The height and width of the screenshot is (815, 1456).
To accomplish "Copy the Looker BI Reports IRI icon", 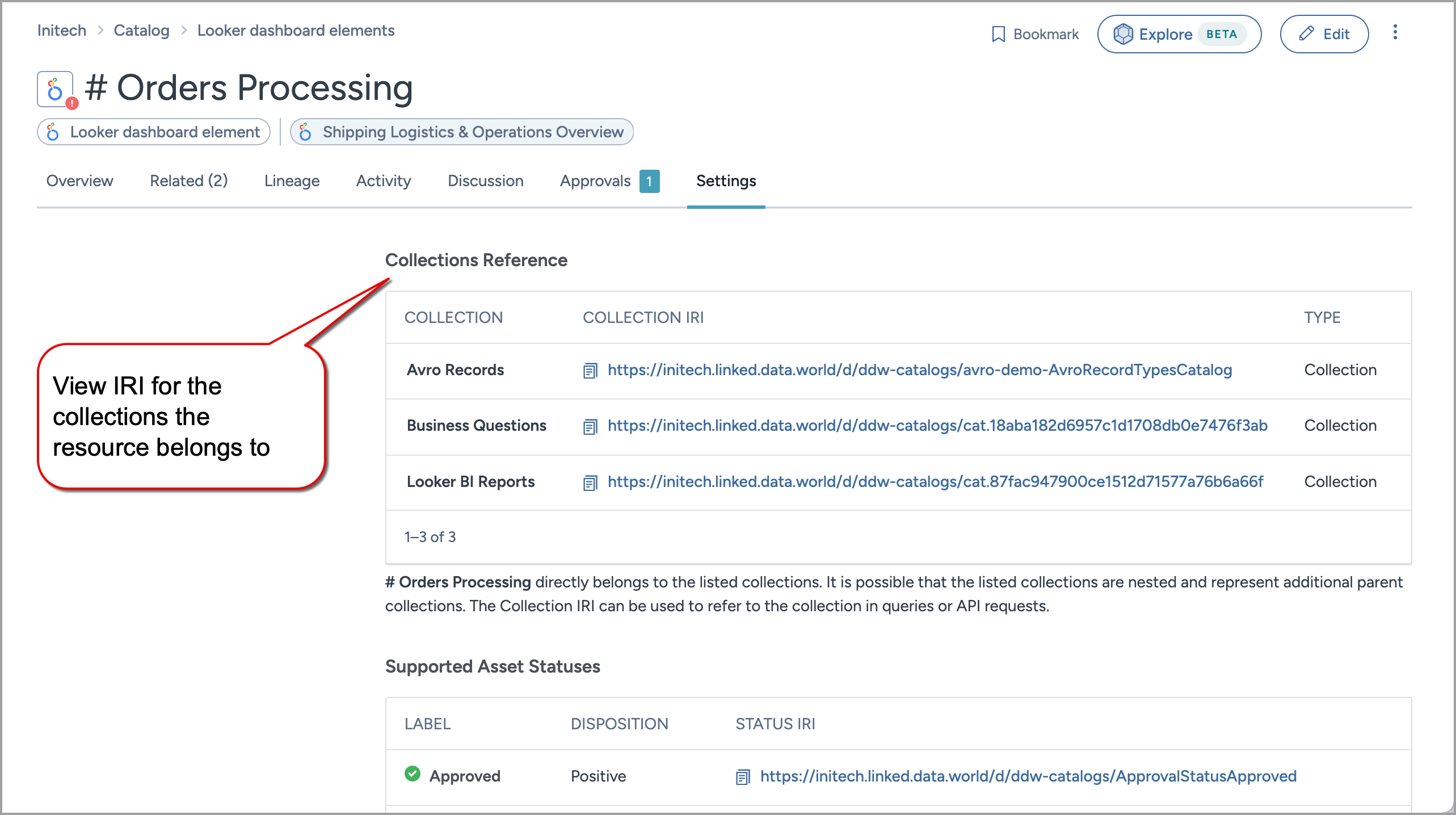I will pyautogui.click(x=590, y=482).
